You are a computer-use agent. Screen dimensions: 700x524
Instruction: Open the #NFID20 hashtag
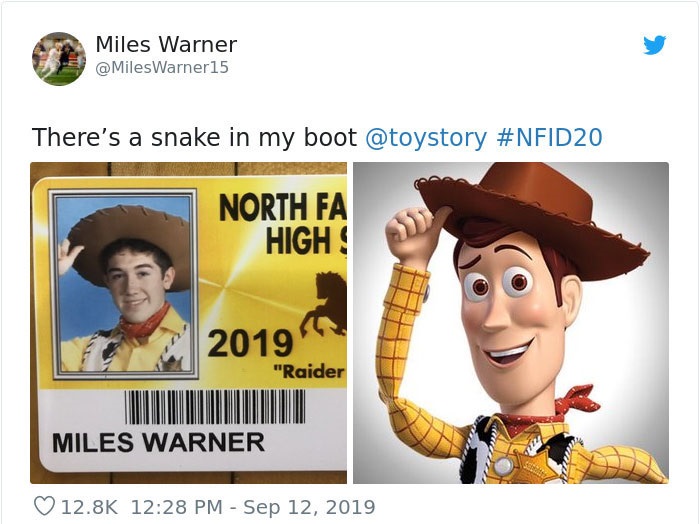[x=549, y=137]
